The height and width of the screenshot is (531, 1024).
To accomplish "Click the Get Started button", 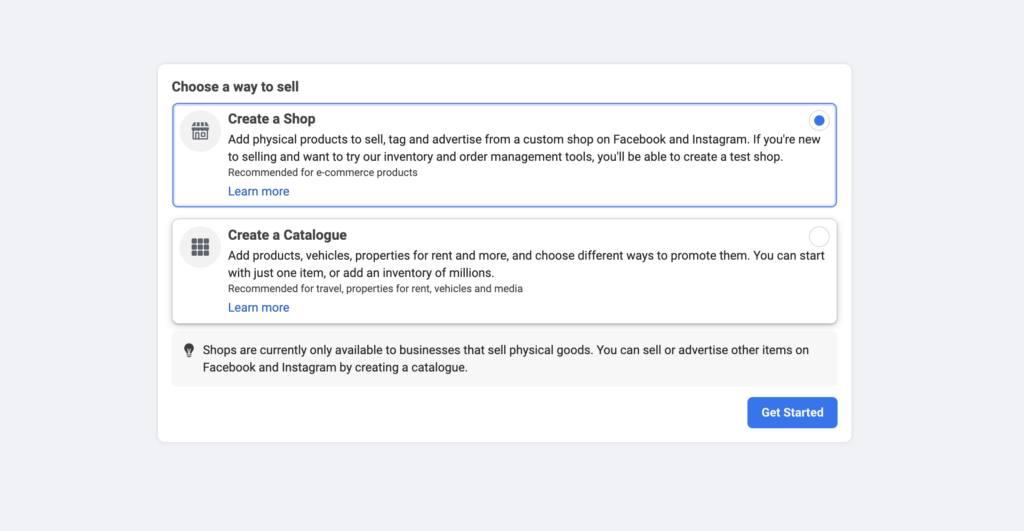I will (792, 413).
